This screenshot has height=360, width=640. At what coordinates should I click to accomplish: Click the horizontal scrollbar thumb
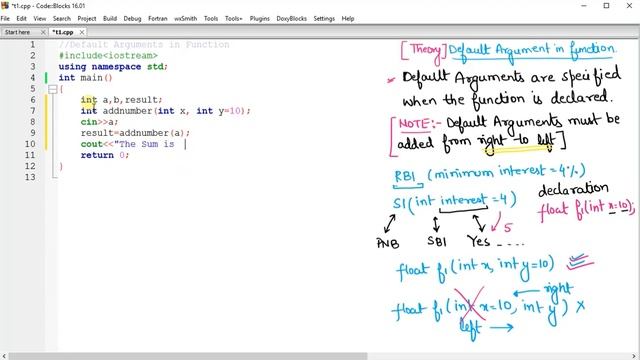point(188,356)
